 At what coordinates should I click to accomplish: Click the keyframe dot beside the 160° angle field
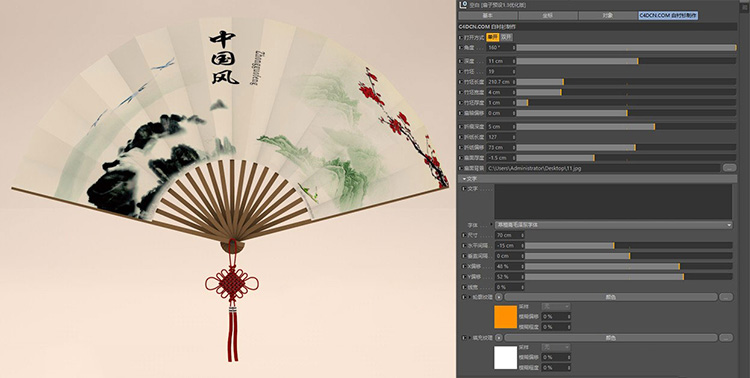tap(461, 48)
